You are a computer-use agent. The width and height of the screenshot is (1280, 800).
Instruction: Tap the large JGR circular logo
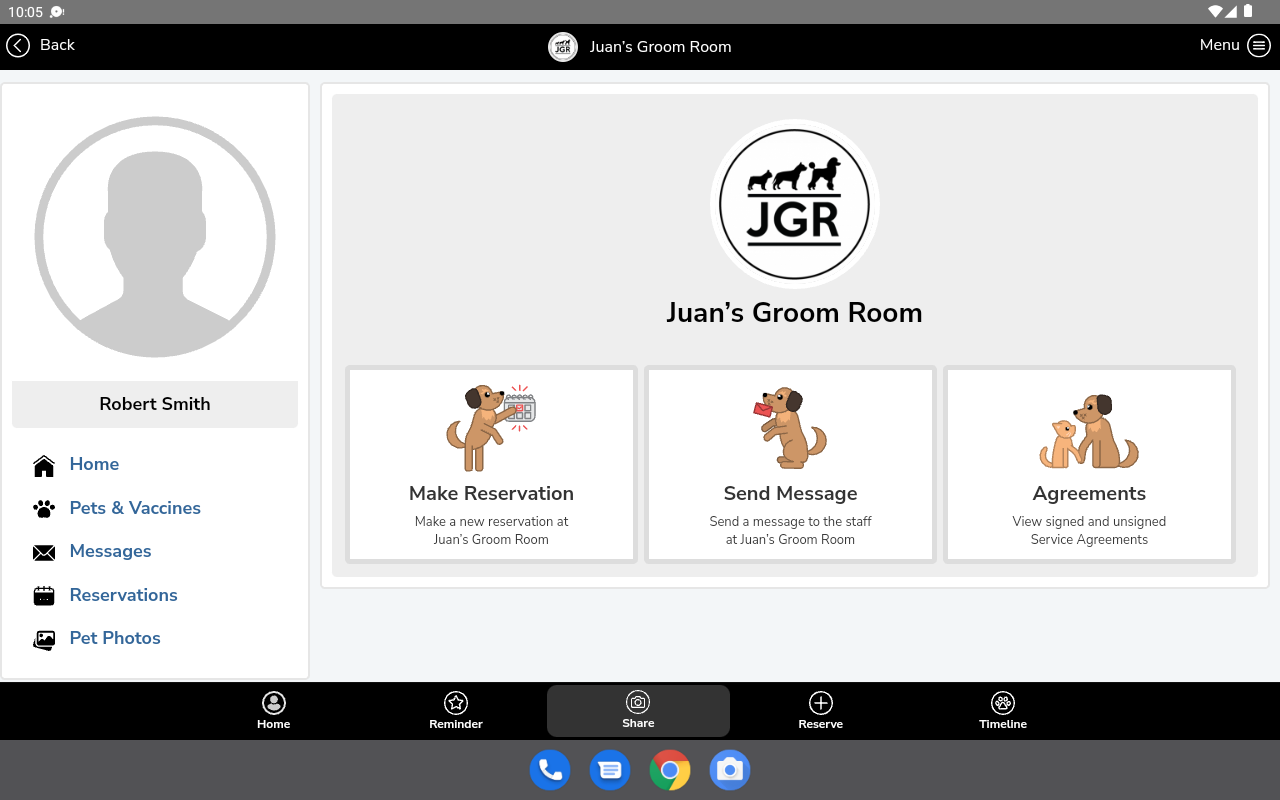tap(795, 204)
